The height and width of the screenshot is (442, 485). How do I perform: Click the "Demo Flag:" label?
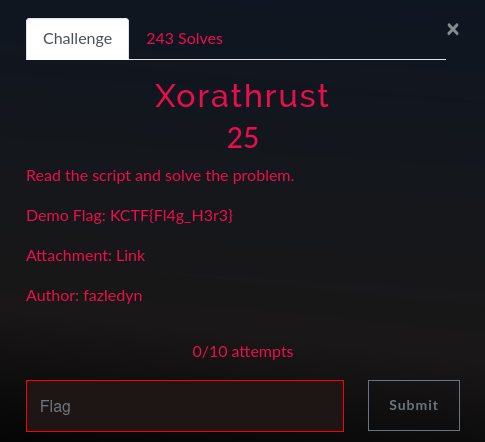coord(66,216)
